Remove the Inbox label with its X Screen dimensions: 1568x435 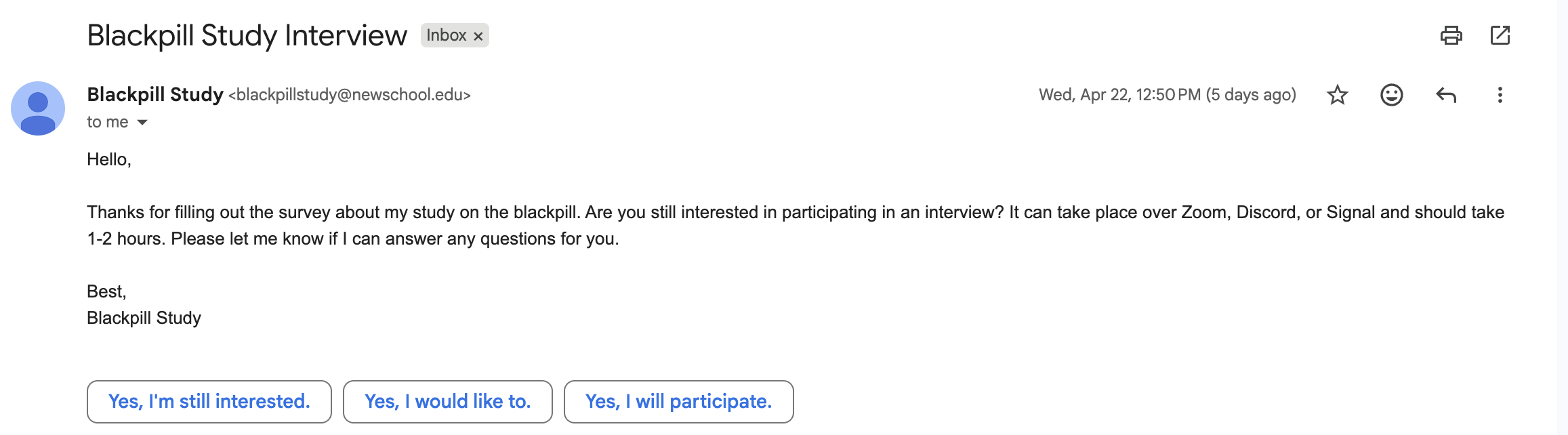coord(478,36)
